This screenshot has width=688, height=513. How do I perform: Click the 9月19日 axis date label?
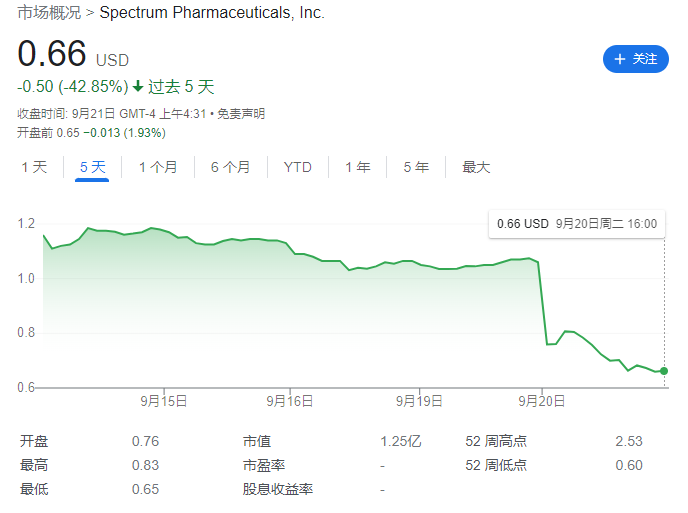(419, 401)
